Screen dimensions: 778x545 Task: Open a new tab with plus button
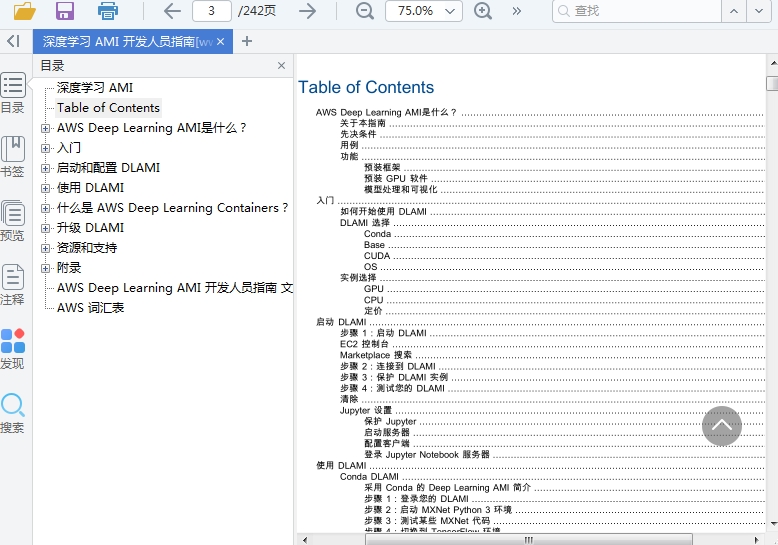(x=247, y=41)
